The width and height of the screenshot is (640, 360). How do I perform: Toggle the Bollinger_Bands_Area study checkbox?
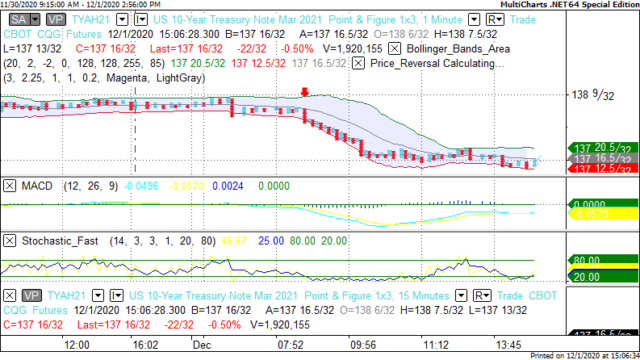click(394, 49)
